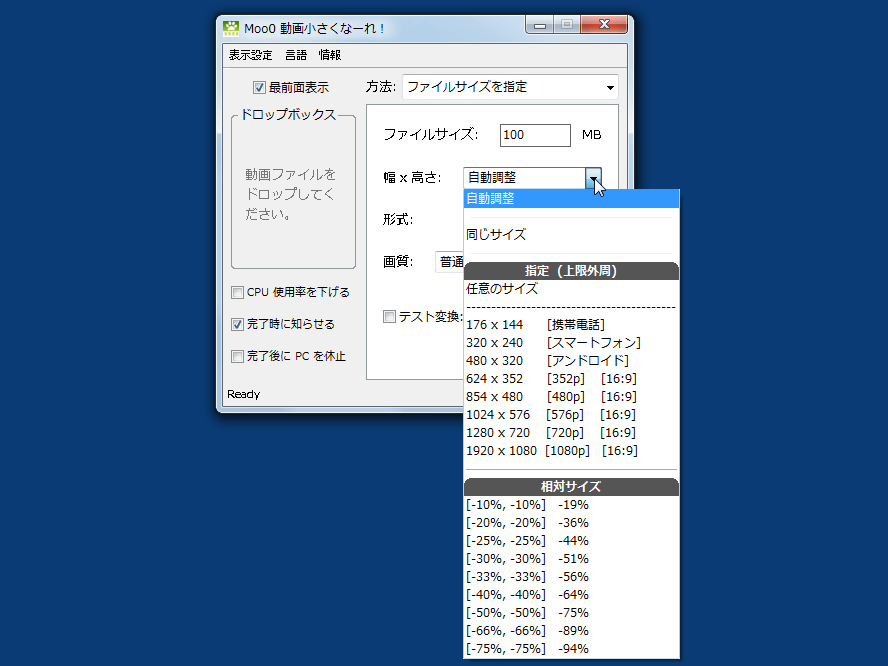Select relative size [-40%, -40%] -64%
This screenshot has height=666, width=888.
571,595
